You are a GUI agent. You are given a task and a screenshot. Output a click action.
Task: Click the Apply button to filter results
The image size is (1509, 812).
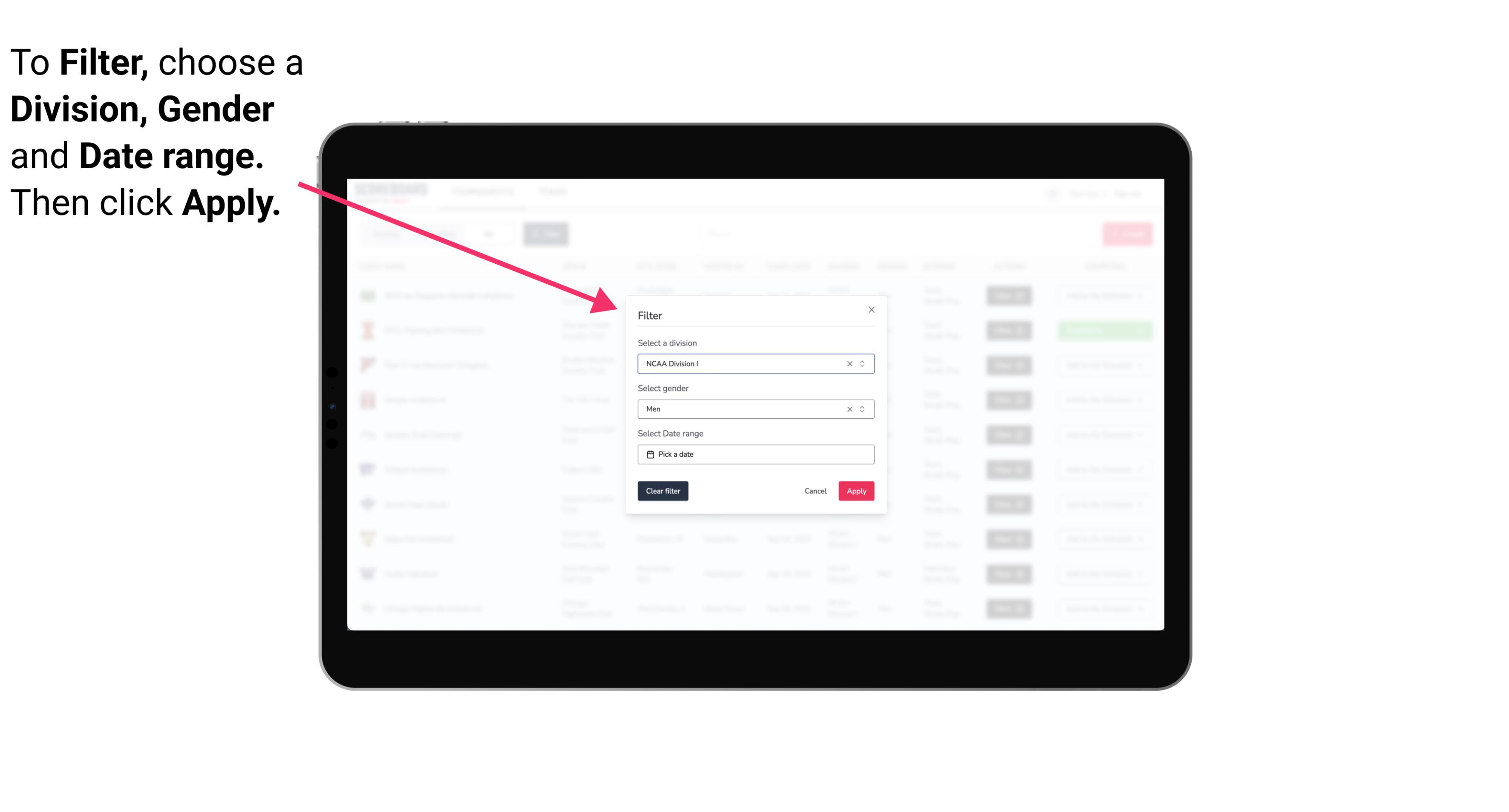(856, 491)
